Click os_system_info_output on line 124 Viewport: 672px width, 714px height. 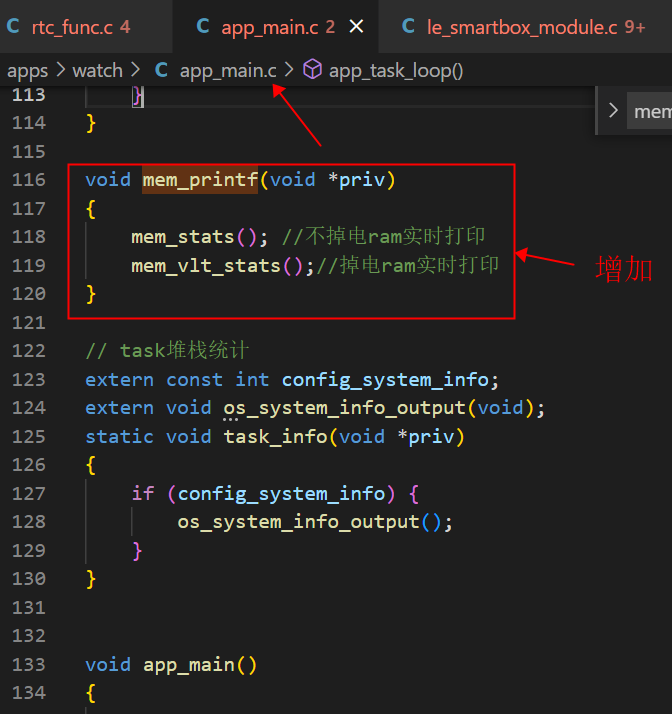(x=345, y=408)
